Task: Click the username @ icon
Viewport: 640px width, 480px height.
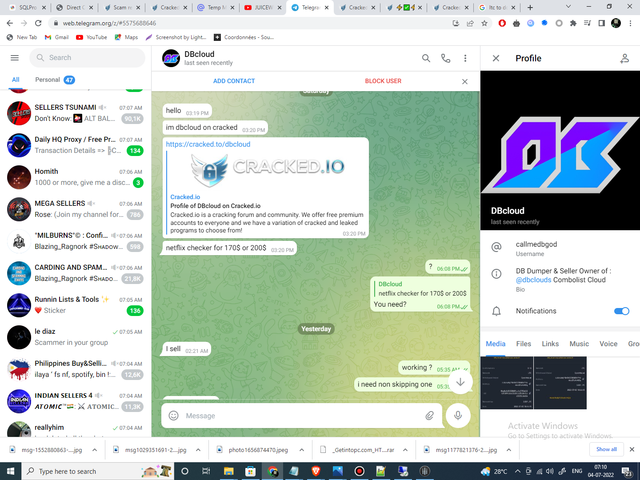Action: click(496, 247)
